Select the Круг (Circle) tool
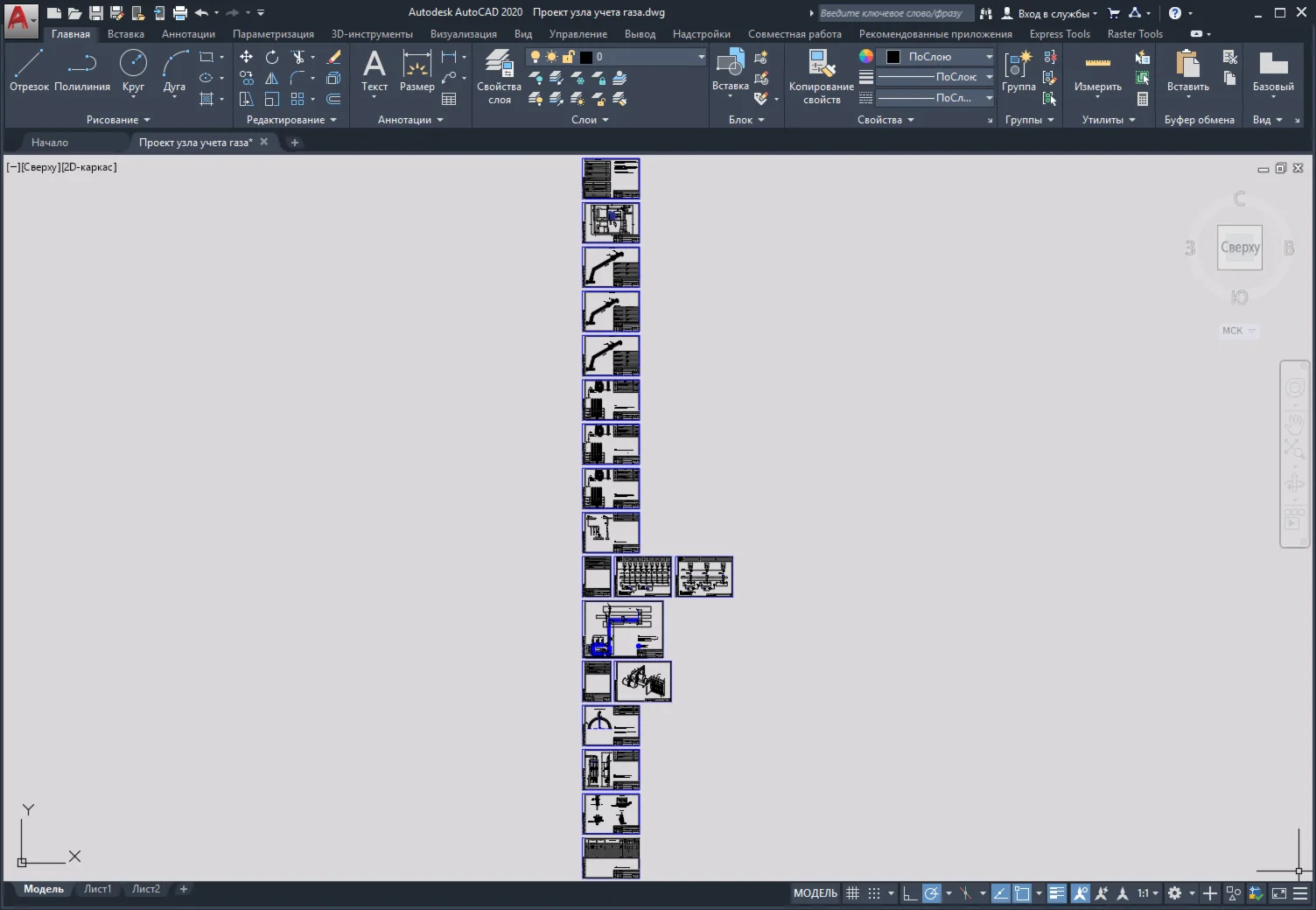Viewport: 1316px width, 910px height. click(133, 70)
